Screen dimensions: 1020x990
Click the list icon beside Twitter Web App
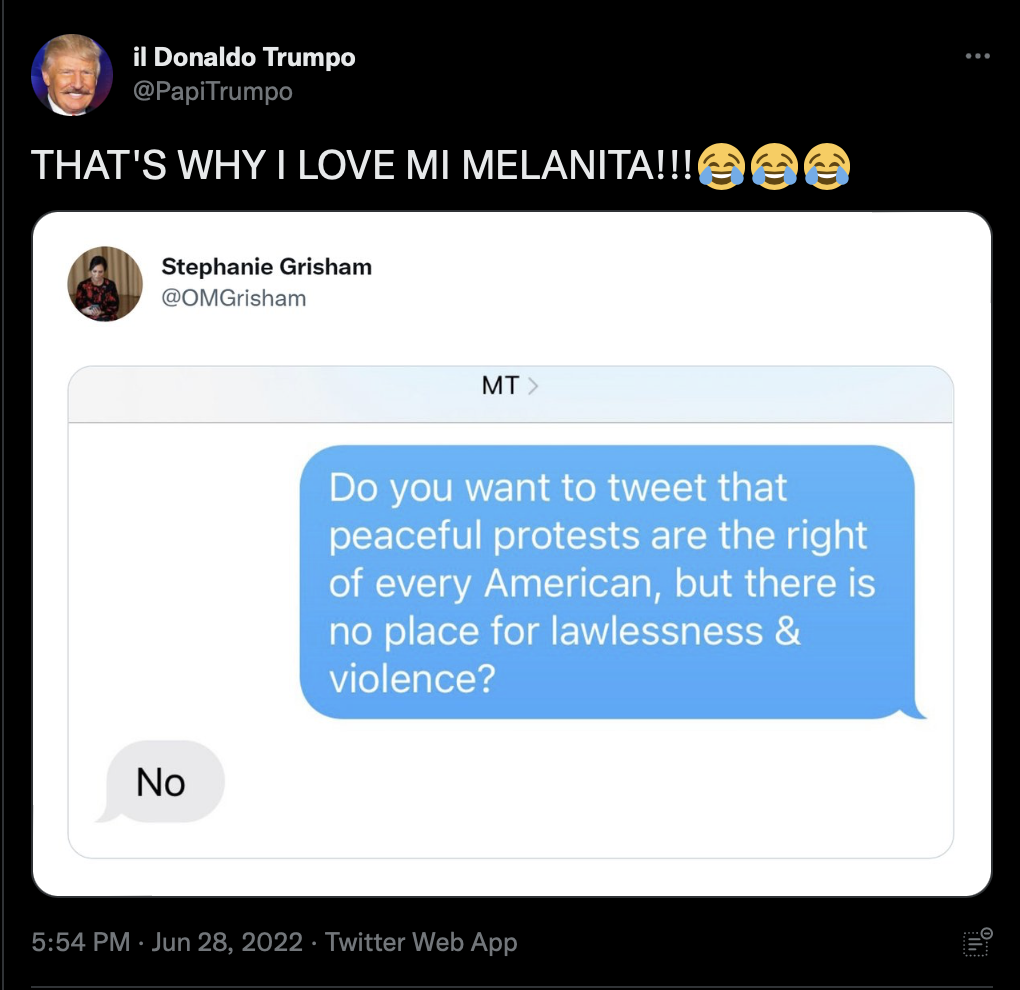[977, 942]
